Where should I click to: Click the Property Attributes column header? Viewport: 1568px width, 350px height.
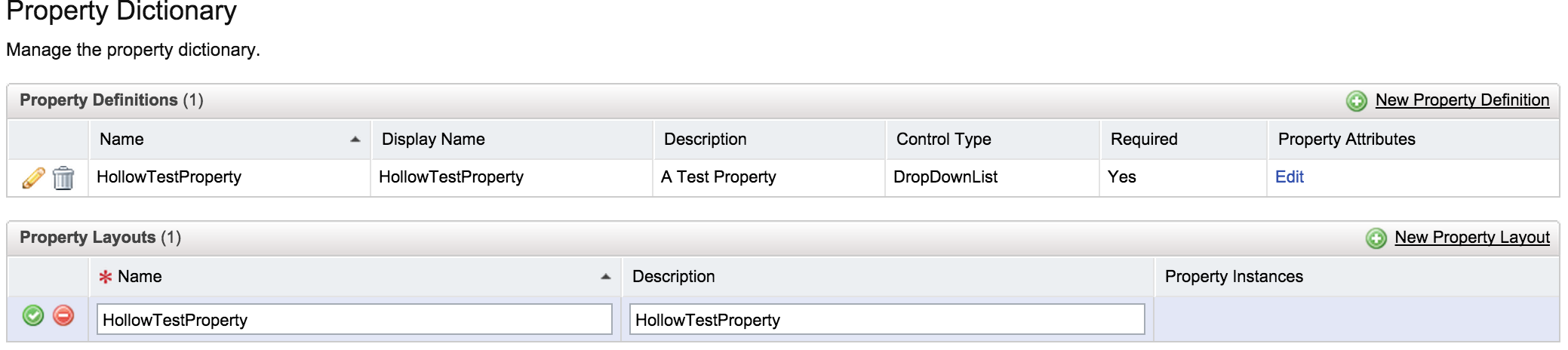point(1346,140)
